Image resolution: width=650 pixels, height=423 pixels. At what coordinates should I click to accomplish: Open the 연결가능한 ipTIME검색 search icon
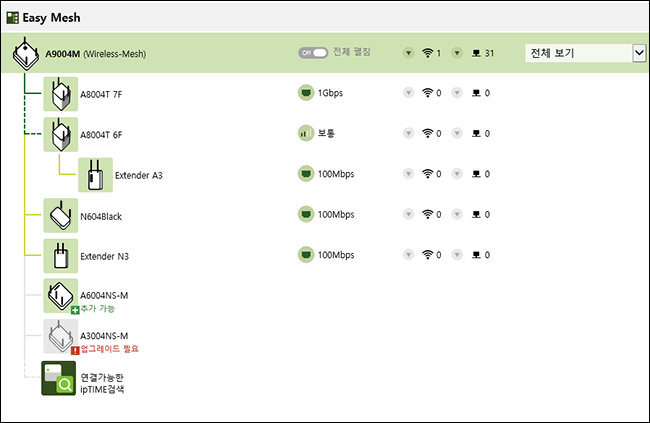point(58,378)
